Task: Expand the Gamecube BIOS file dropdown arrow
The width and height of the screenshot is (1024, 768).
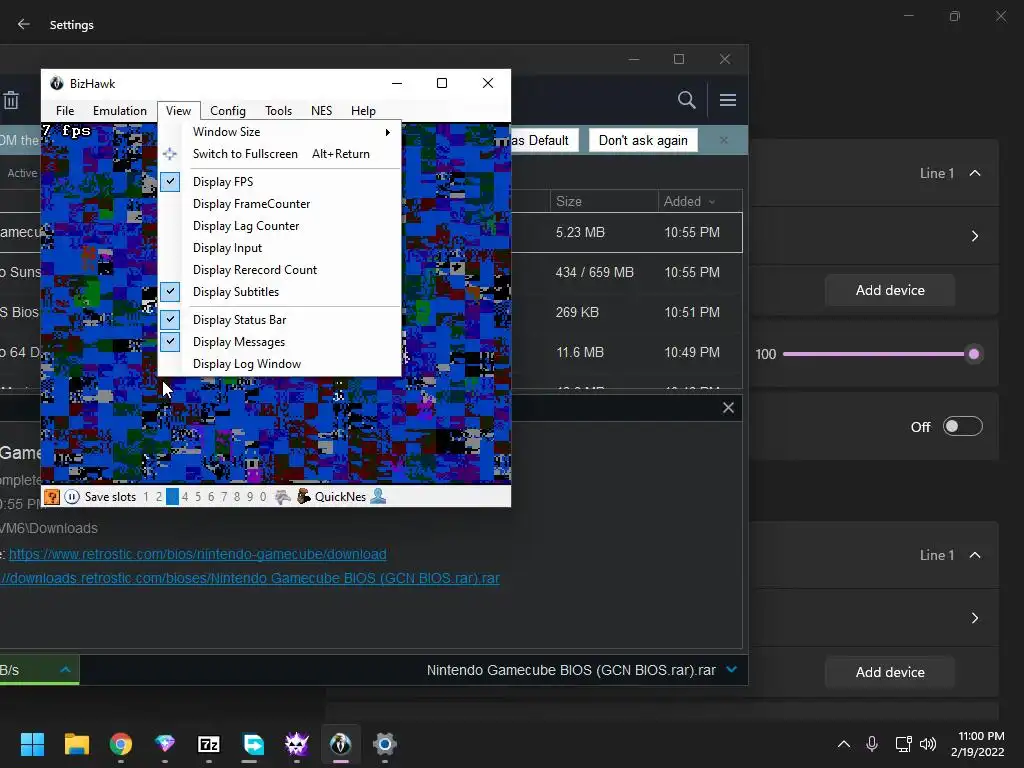Action: click(x=731, y=669)
